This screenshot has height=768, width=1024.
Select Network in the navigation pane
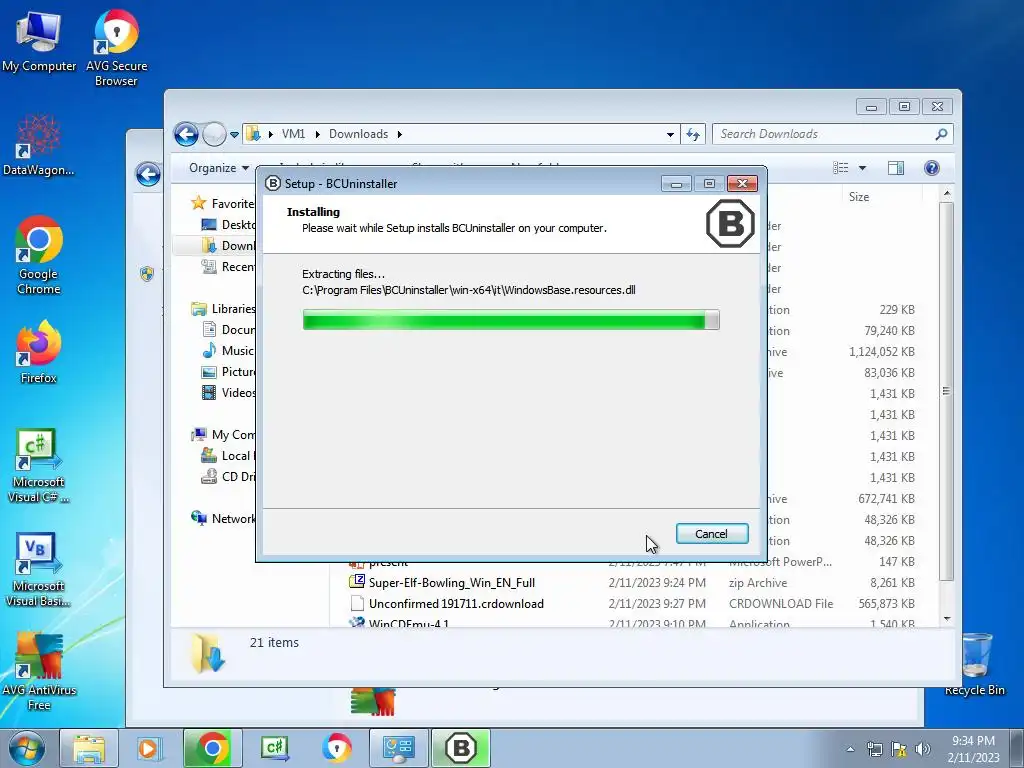pyautogui.click(x=223, y=519)
